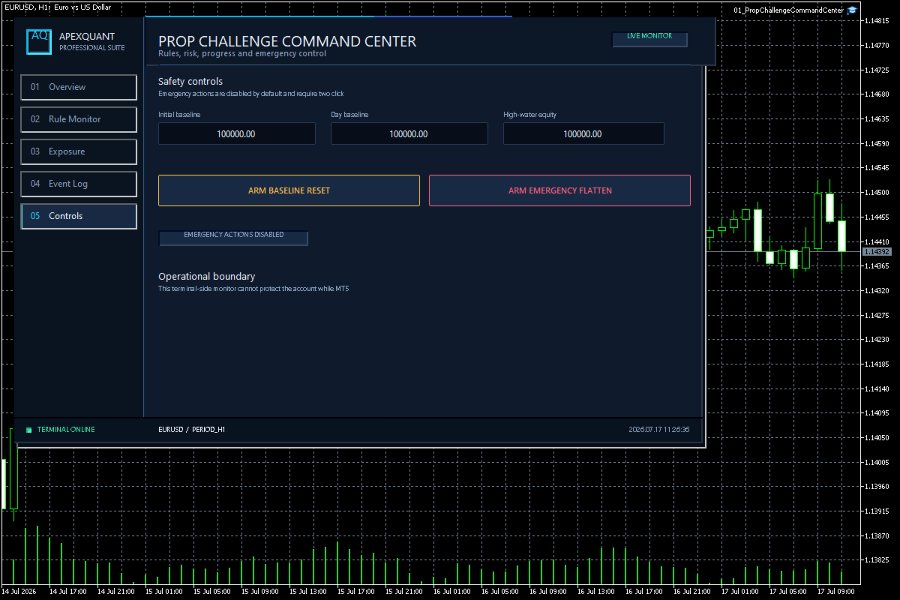Click the EURUSD, H1 chart title text
The image size is (900, 600).
coord(57,7)
